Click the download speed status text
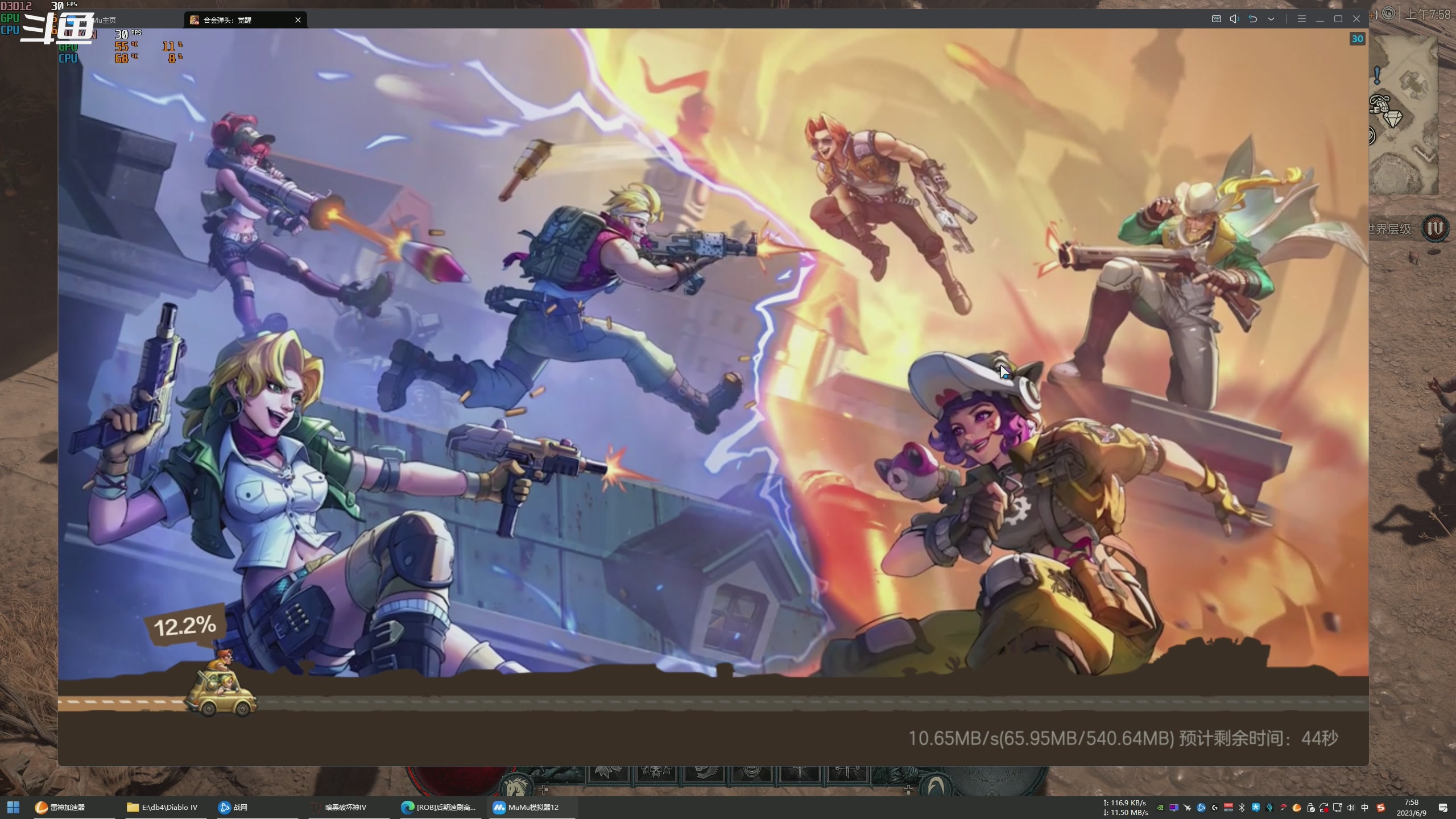The height and width of the screenshot is (819, 1456). [x=1041, y=738]
